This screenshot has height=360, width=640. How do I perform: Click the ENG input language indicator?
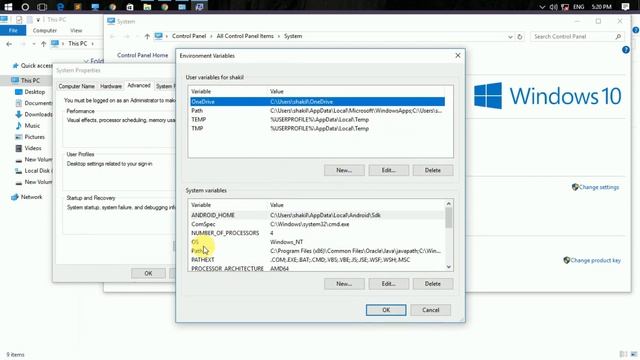pyautogui.click(x=578, y=7)
